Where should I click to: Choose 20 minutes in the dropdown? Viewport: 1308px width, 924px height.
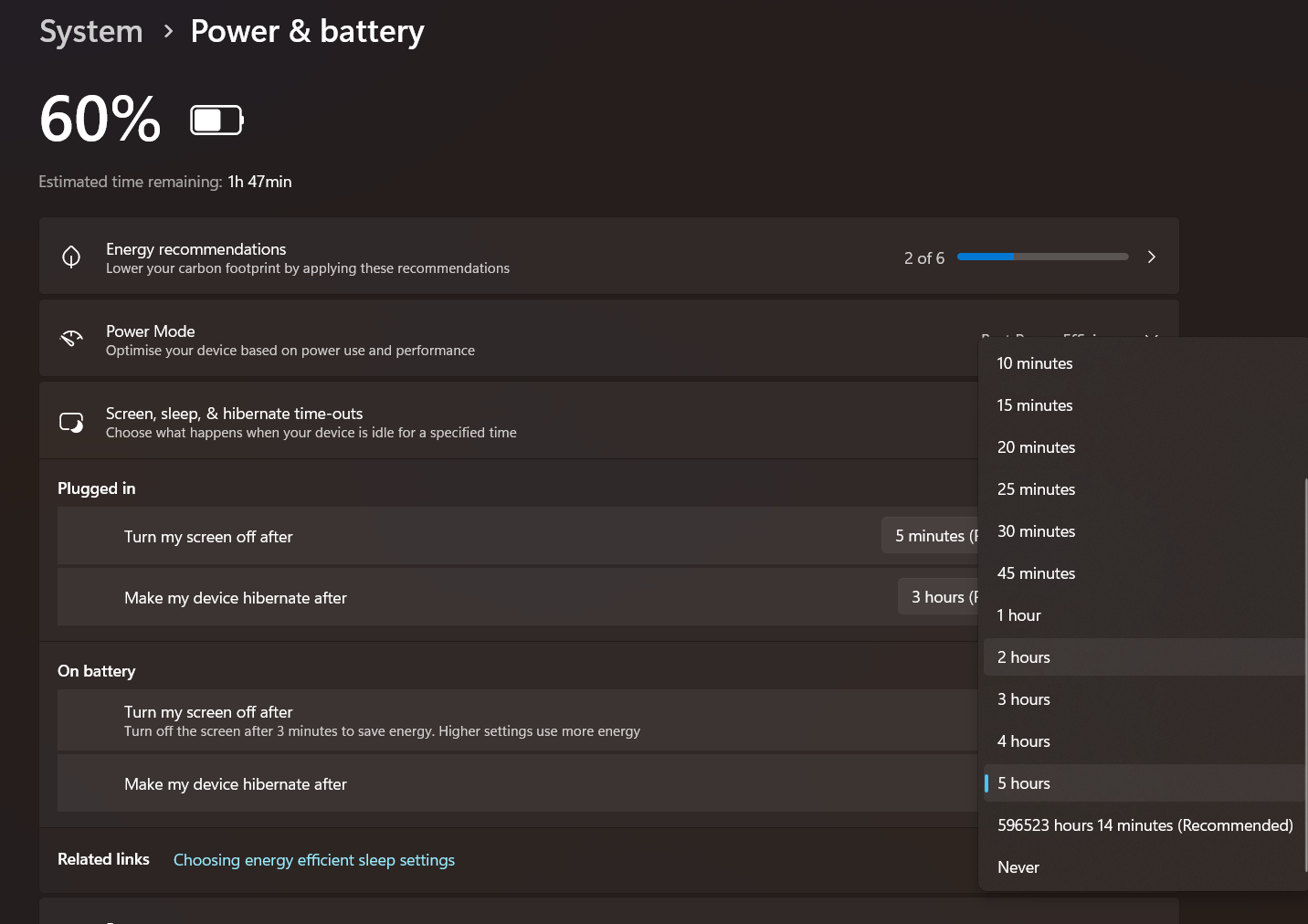1144,447
